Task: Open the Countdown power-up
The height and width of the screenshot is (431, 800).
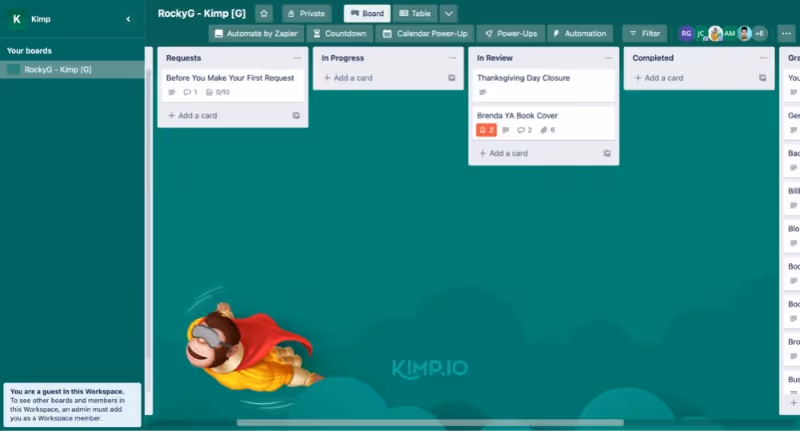Action: coord(340,34)
